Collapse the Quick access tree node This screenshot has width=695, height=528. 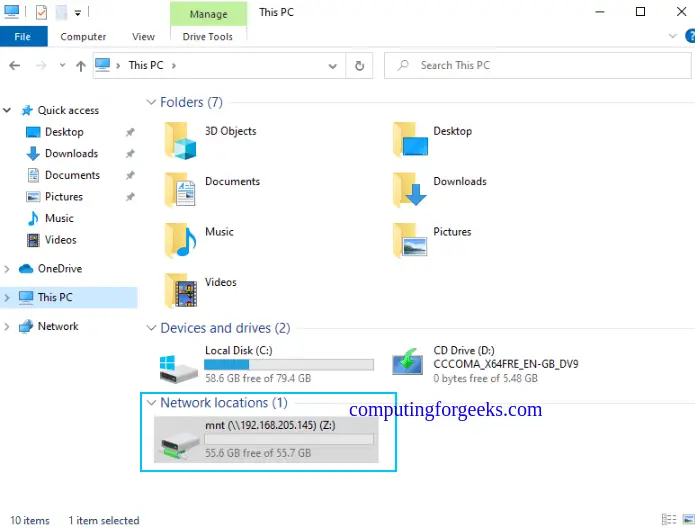(7, 110)
